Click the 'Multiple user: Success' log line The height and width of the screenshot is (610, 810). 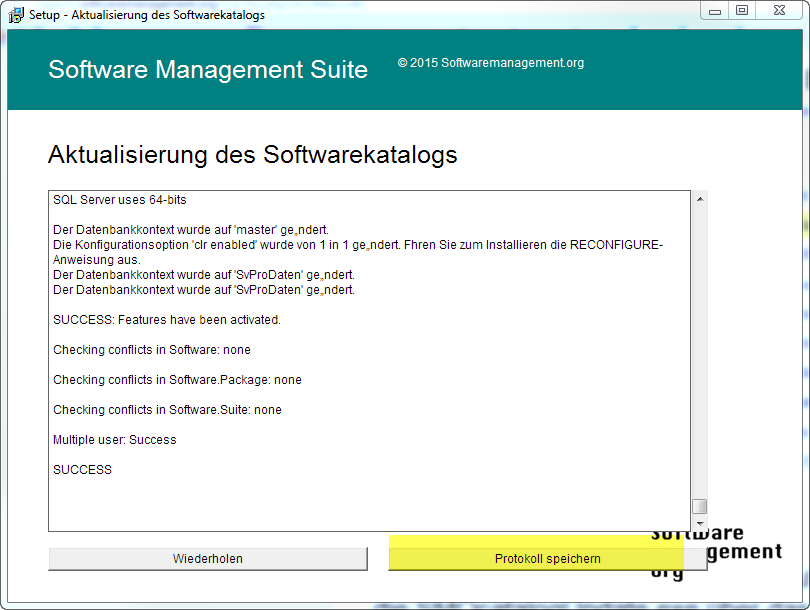pos(114,440)
